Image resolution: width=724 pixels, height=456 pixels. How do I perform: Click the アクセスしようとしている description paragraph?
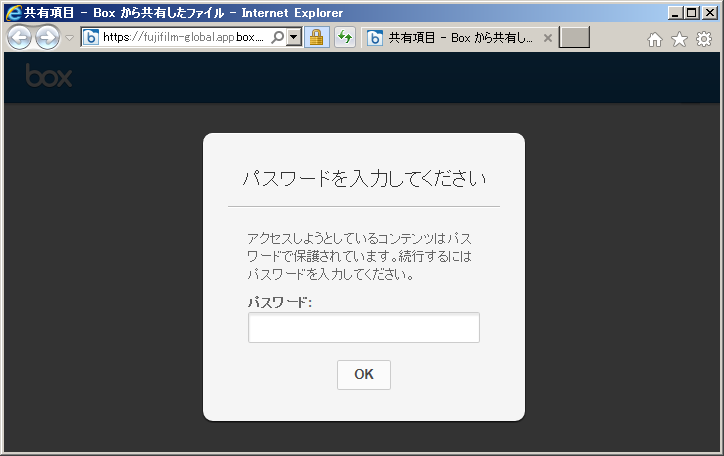point(359,256)
